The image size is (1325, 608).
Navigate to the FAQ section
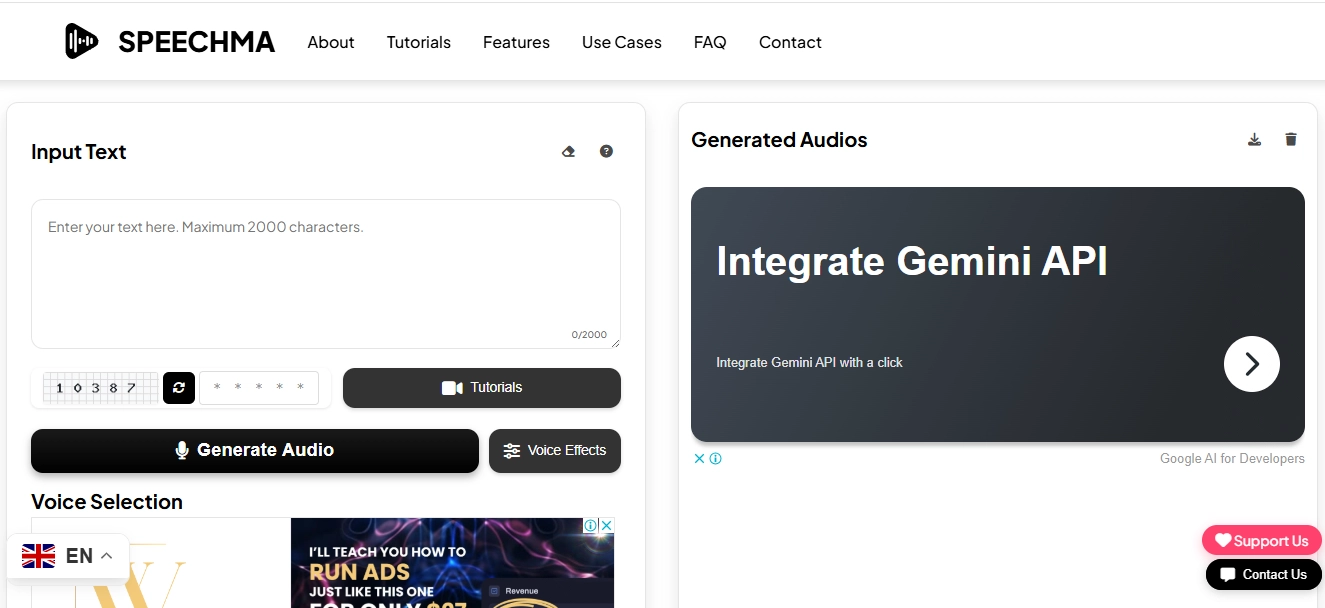(709, 42)
